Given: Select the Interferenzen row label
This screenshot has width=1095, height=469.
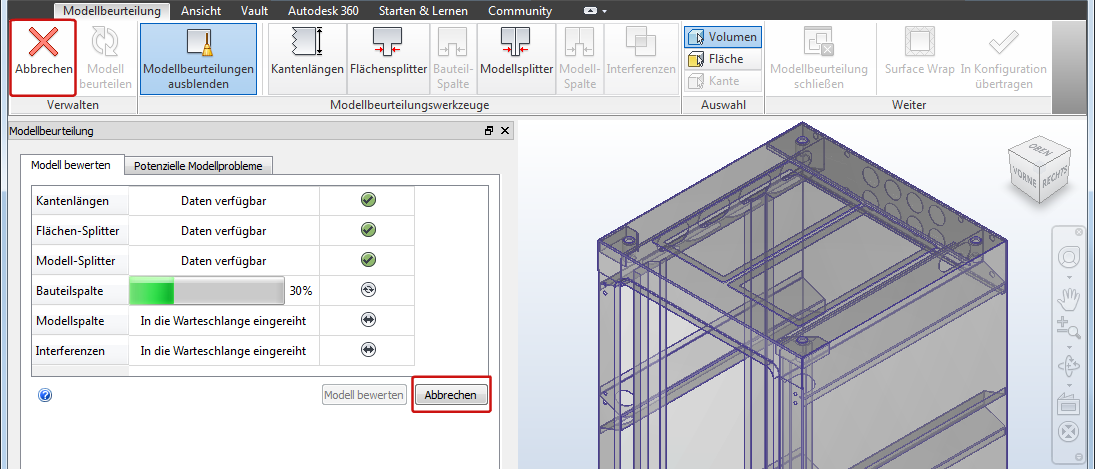Looking at the screenshot, I should (70, 351).
